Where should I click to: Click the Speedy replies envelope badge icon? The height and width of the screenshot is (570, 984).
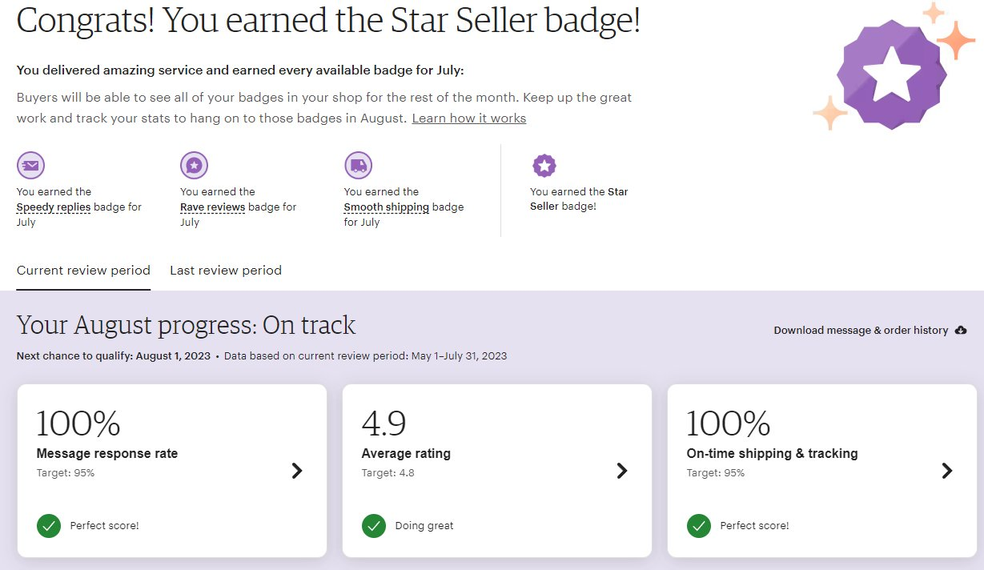31,166
